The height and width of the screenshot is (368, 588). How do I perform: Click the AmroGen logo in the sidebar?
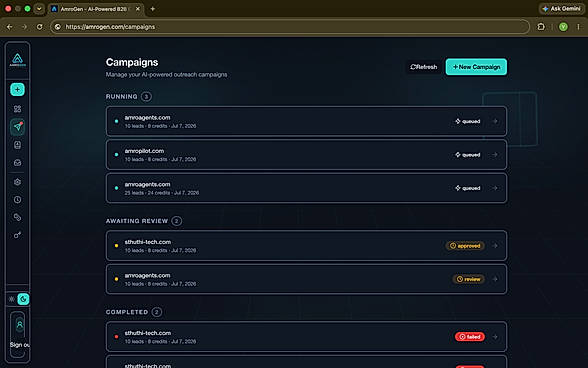point(17,60)
